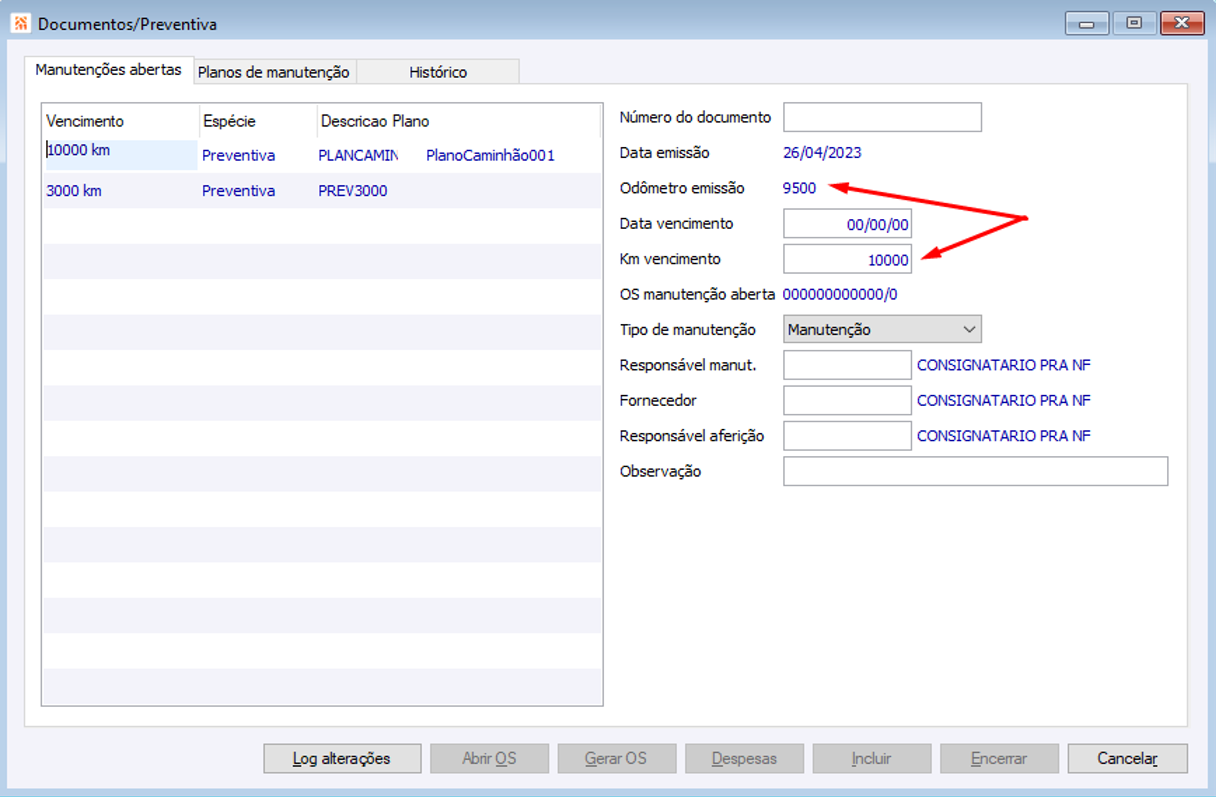Click the PLANCAMIN plan cell
This screenshot has width=1216, height=797.
point(358,155)
